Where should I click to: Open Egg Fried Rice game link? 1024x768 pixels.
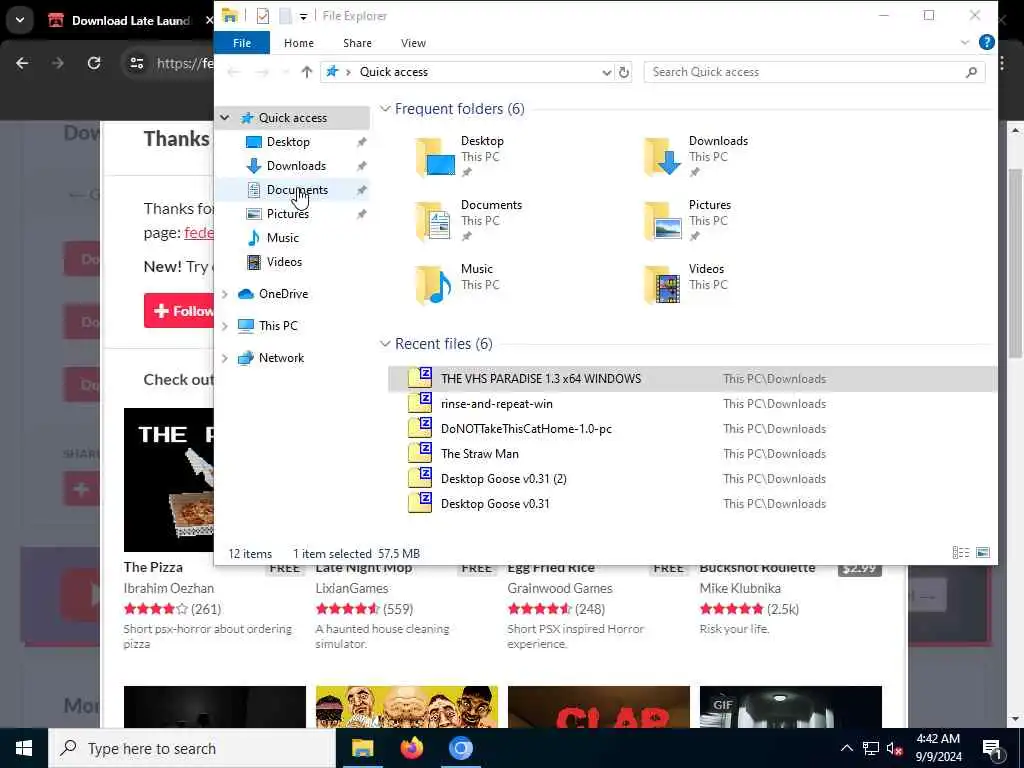pyautogui.click(x=551, y=568)
